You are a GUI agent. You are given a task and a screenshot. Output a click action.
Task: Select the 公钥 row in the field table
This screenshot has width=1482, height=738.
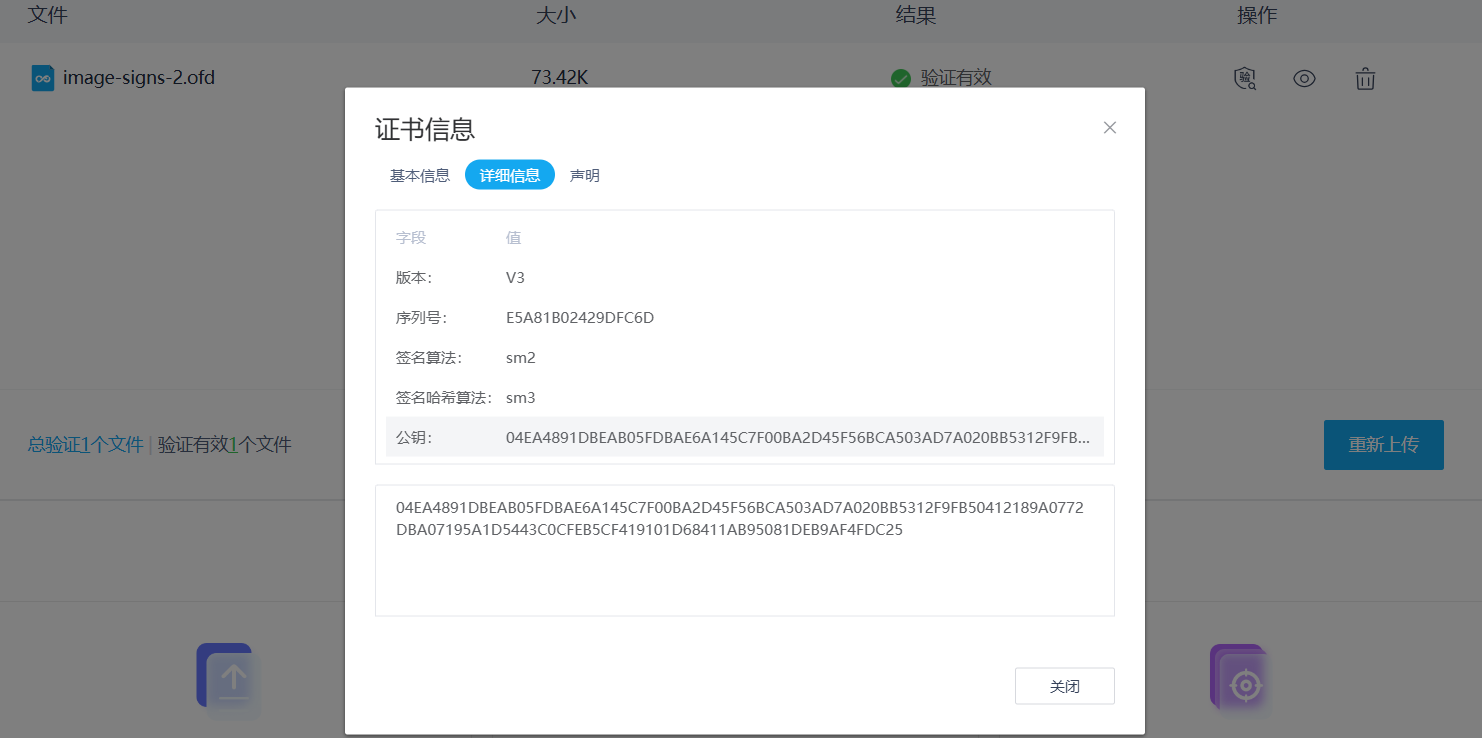click(x=744, y=437)
